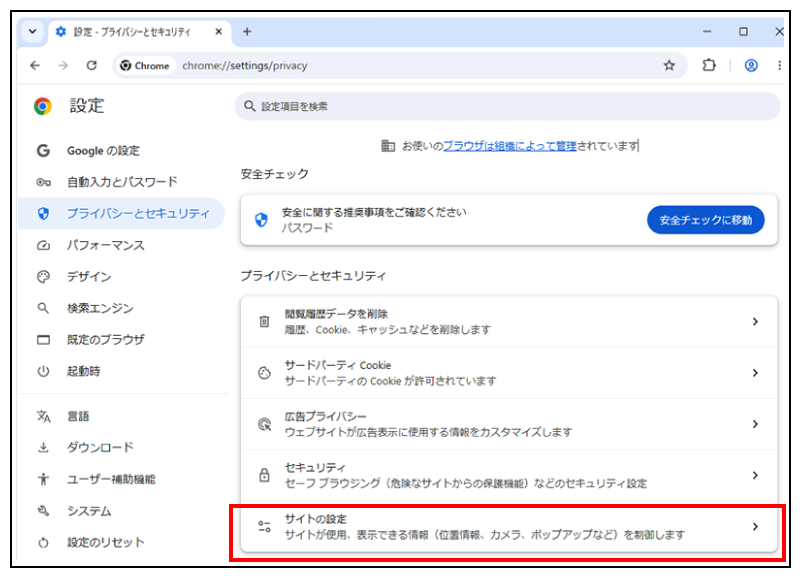This screenshot has height=576, width=800.
Task: Bookmark this page with the star icon
Action: point(669,65)
